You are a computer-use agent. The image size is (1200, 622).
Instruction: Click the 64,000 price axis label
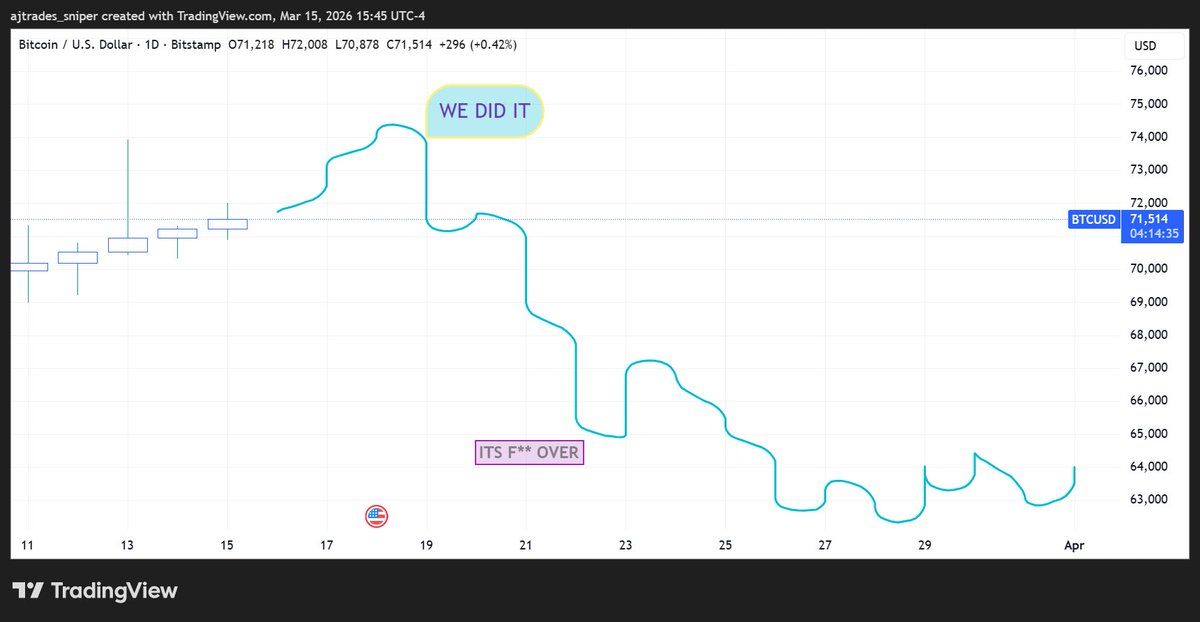[1147, 467]
